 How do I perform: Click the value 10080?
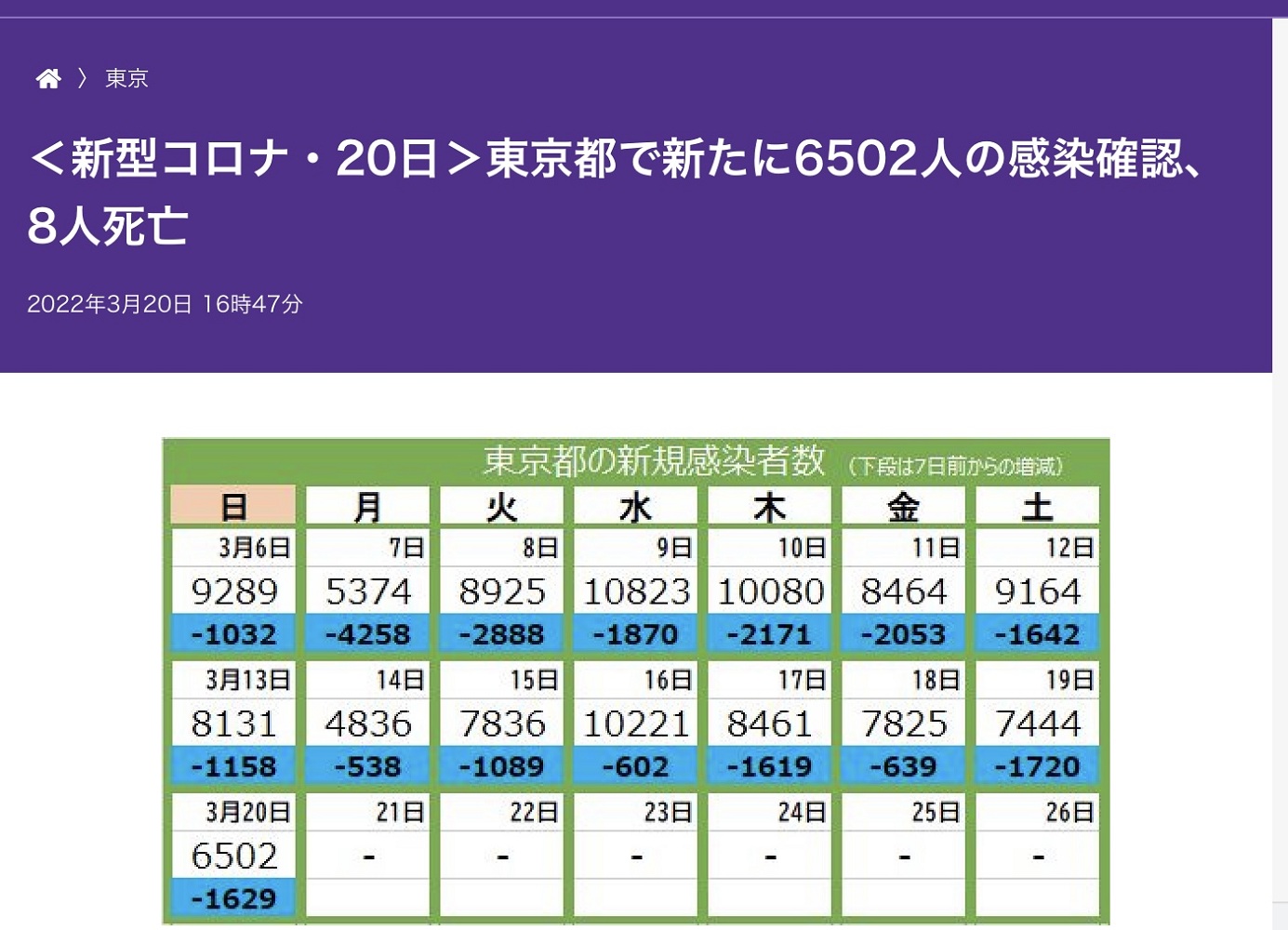(x=769, y=591)
